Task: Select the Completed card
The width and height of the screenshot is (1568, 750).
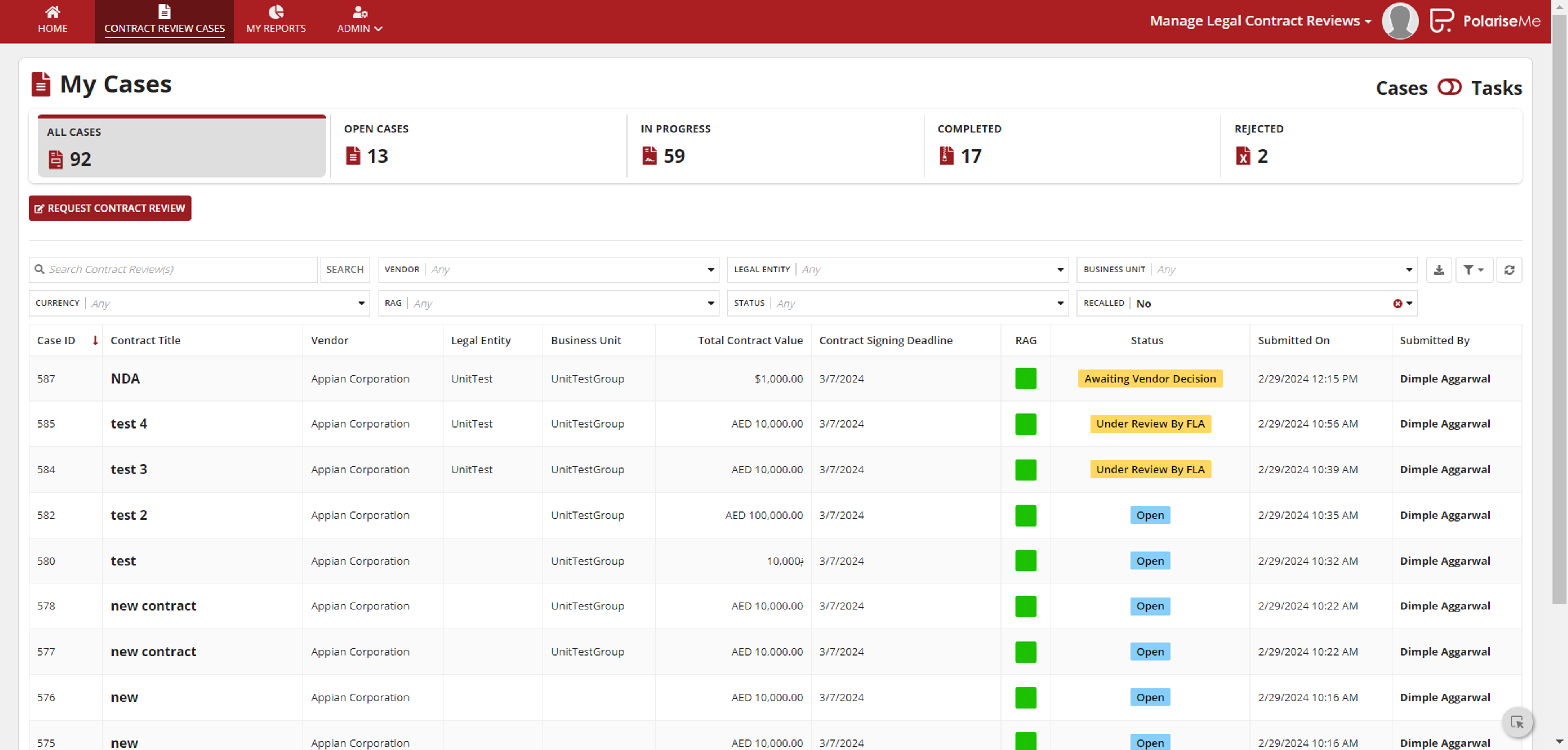Action: [x=1073, y=146]
